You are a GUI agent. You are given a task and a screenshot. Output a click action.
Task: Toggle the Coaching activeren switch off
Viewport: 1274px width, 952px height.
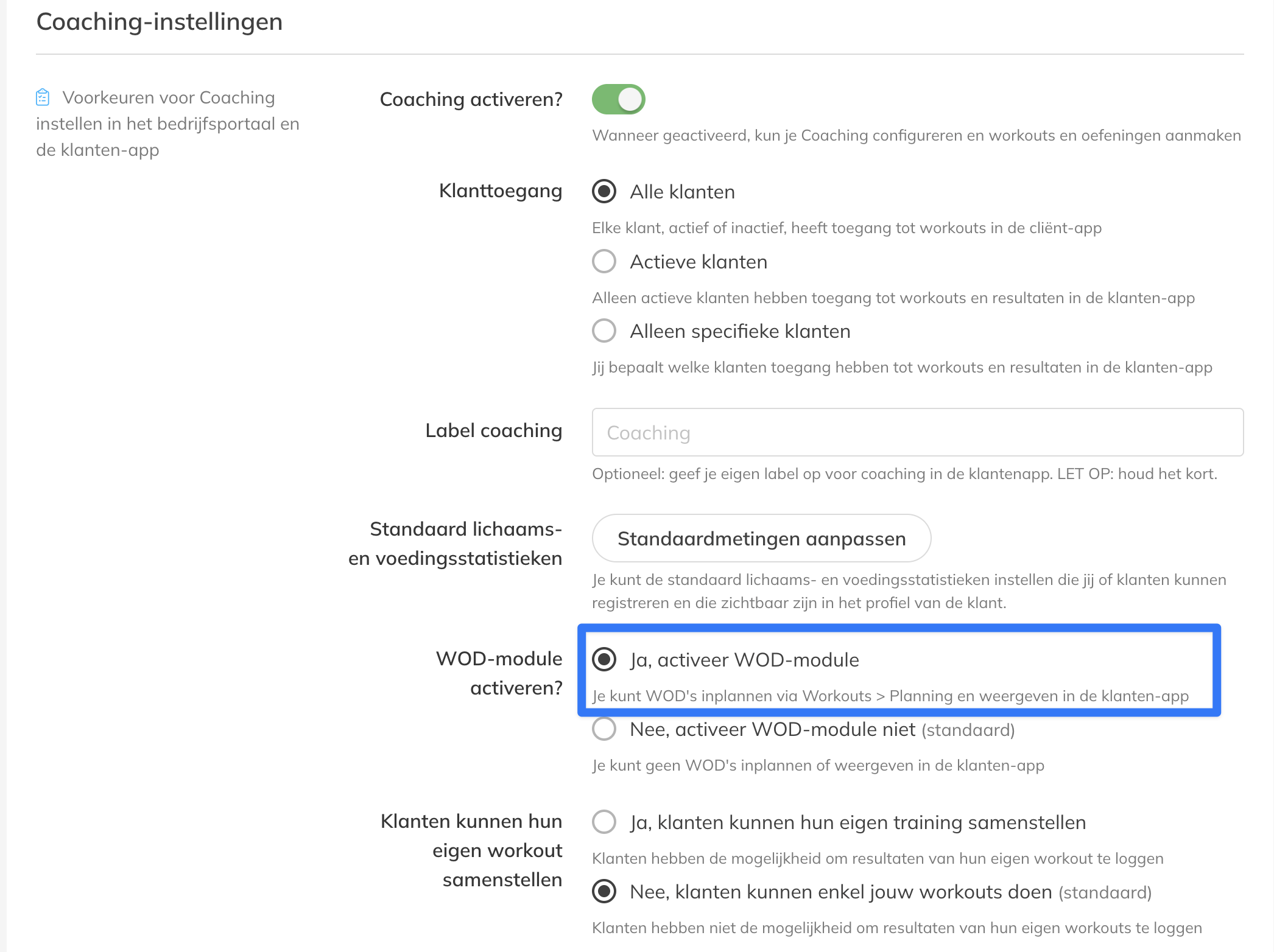(618, 99)
